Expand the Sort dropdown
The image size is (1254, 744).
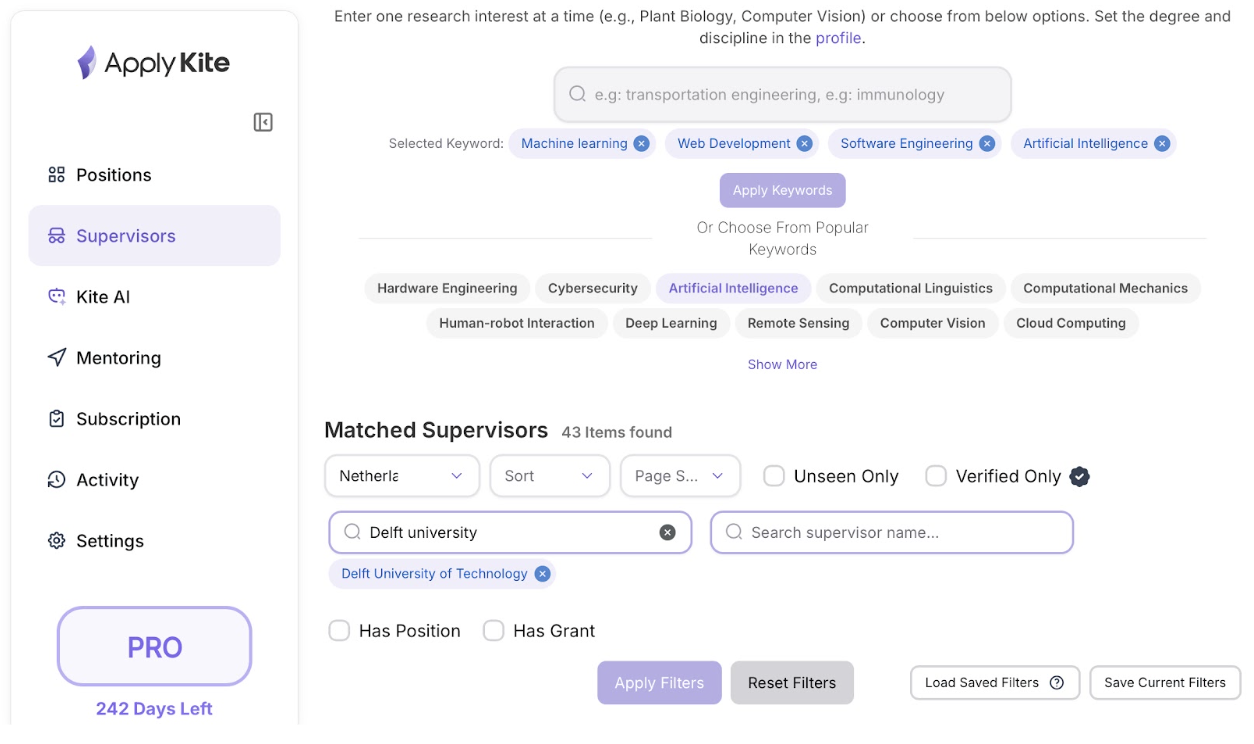[x=549, y=476]
